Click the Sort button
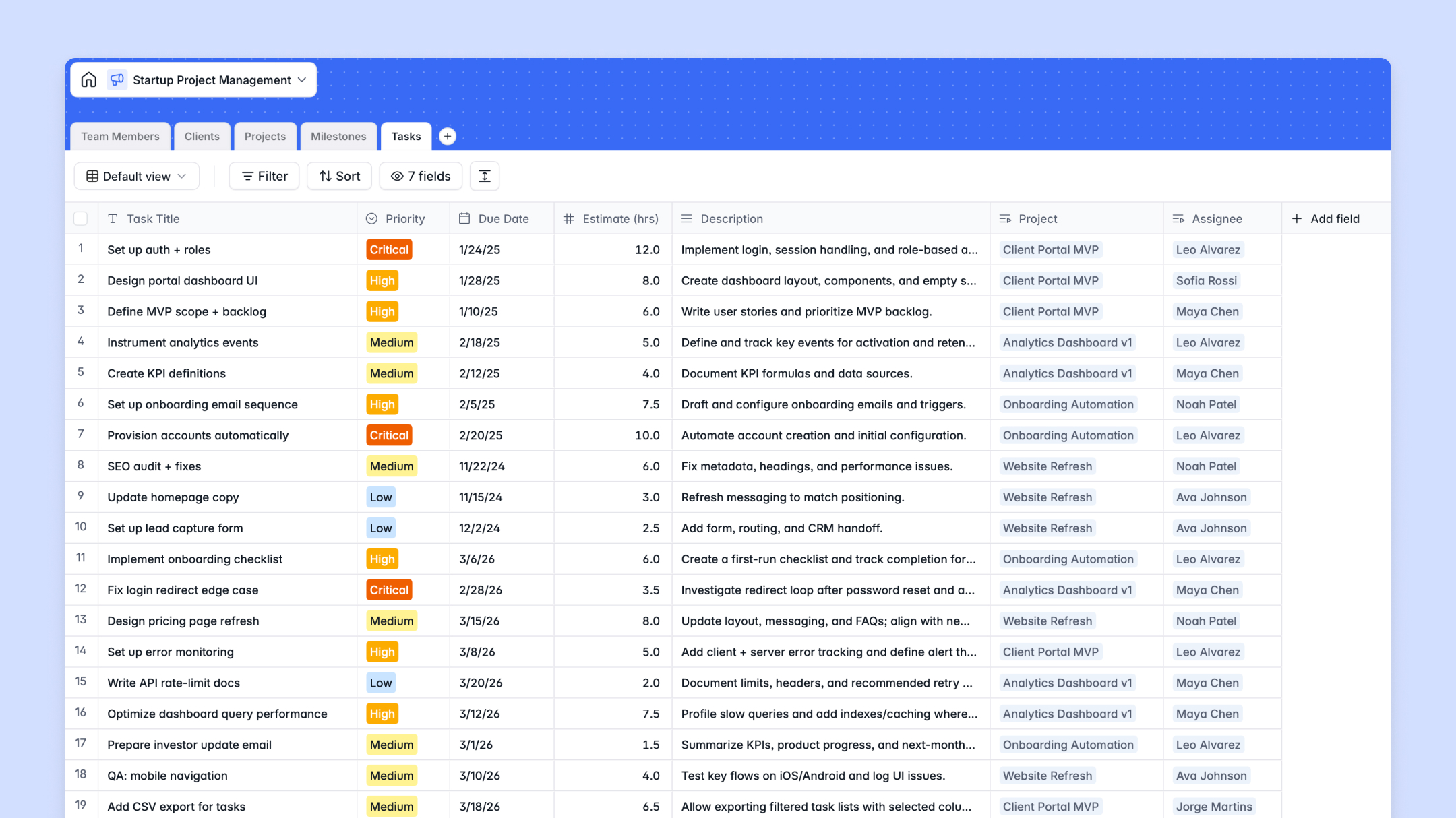The image size is (1456, 818). click(x=339, y=176)
